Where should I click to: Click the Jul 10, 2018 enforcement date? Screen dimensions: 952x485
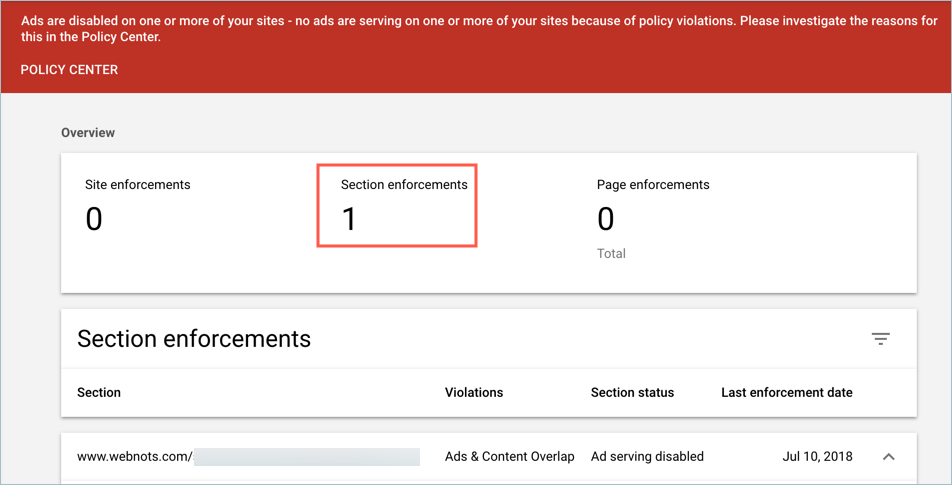[x=817, y=457]
